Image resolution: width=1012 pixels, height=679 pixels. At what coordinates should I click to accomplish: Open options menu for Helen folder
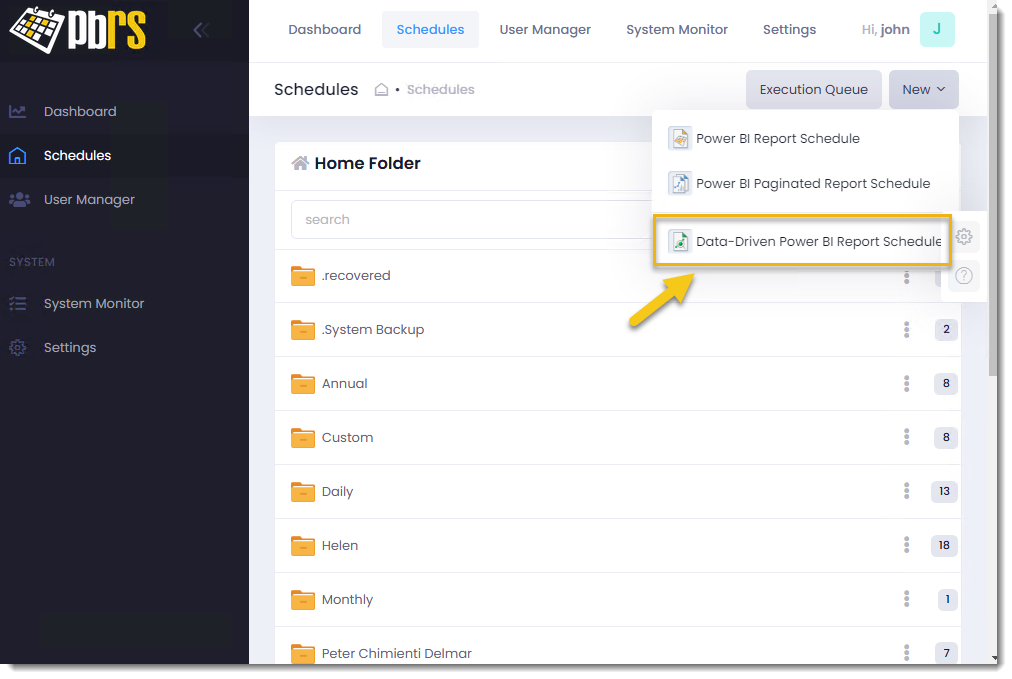coord(906,546)
